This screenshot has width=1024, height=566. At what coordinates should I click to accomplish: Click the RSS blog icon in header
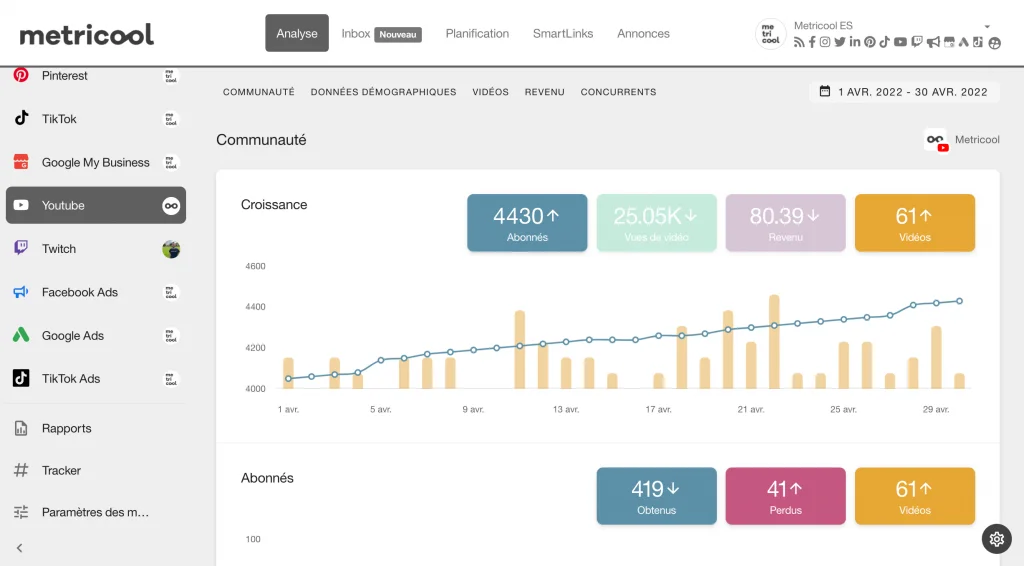tap(799, 42)
